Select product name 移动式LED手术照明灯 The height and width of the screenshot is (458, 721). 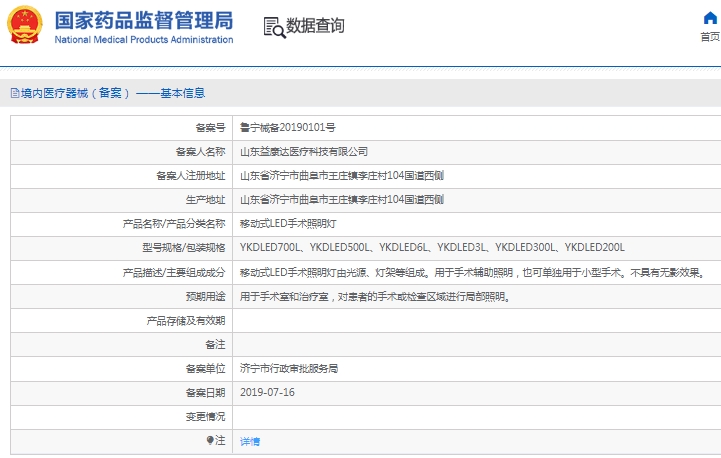288,223
